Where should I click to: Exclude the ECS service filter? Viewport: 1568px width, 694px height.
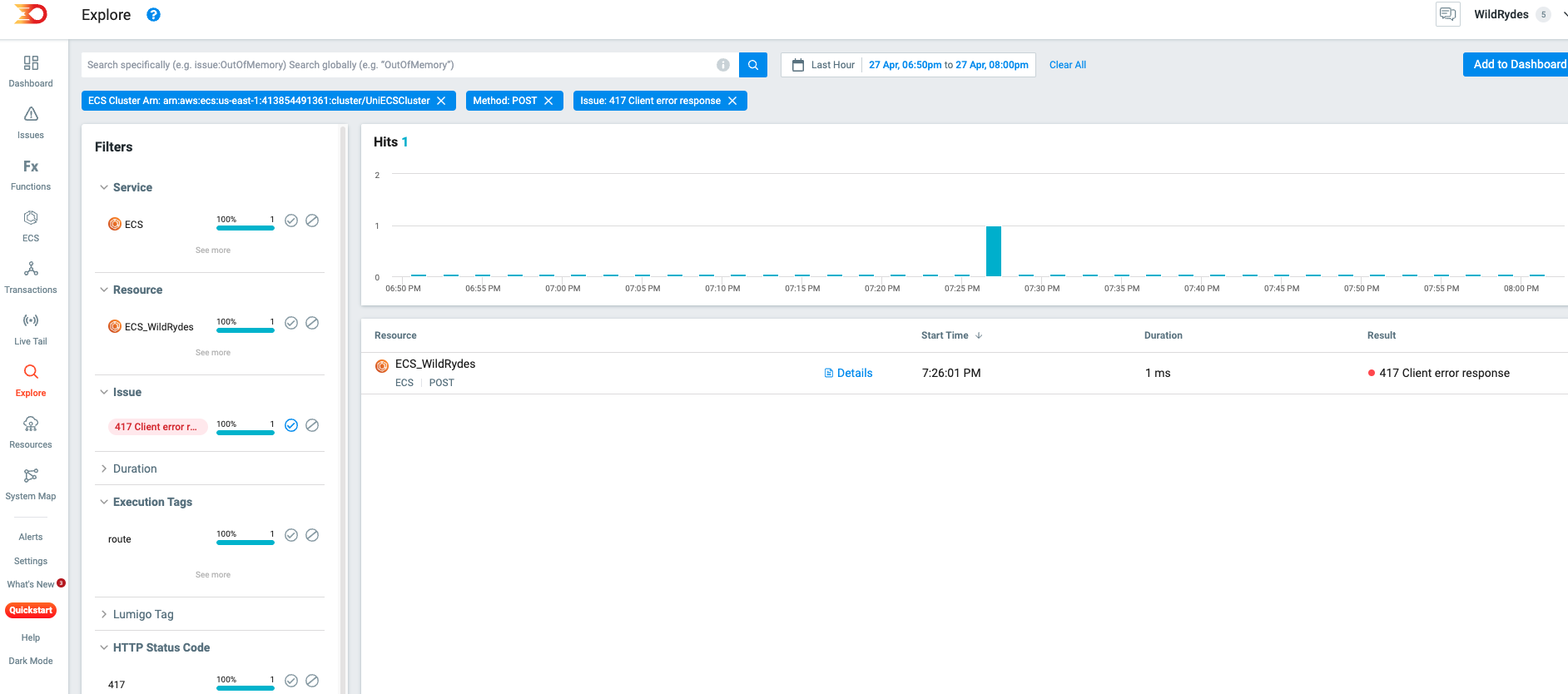(x=312, y=221)
